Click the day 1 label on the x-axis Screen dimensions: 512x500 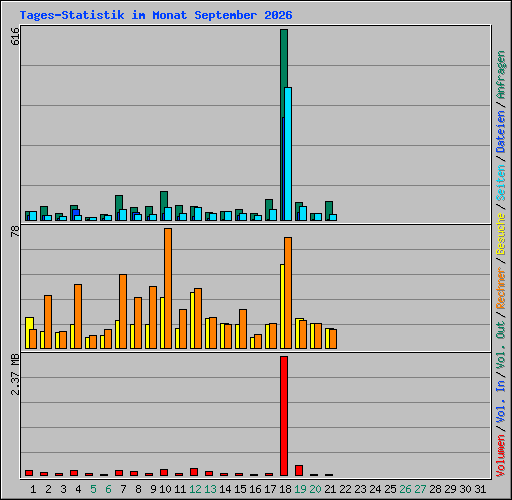click(33, 489)
